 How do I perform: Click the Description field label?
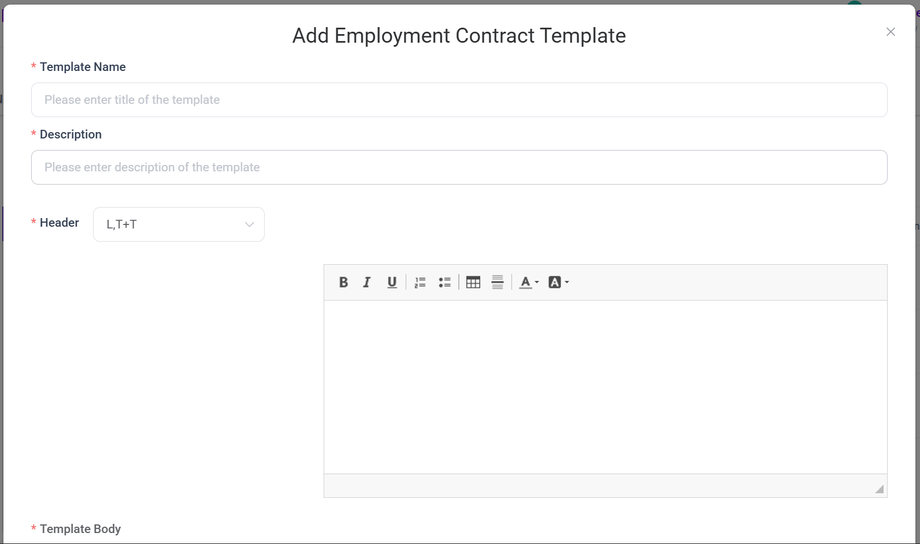point(70,134)
